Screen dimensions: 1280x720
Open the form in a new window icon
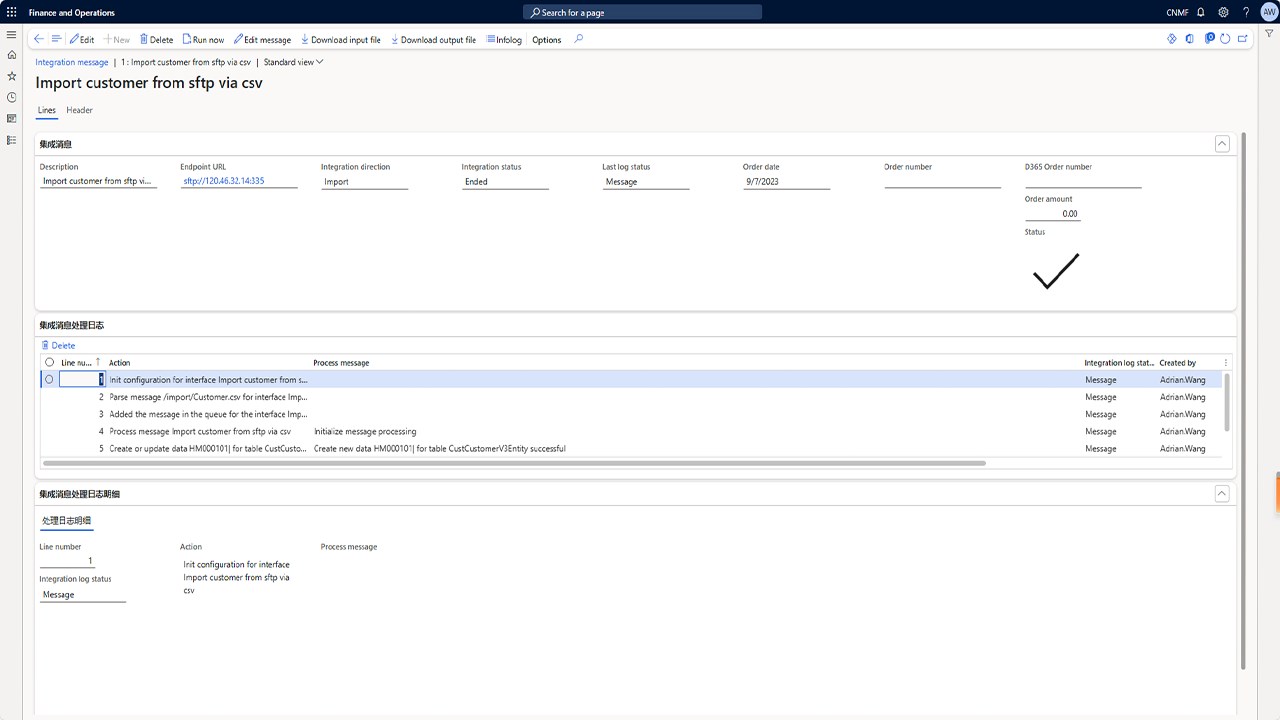click(x=1243, y=39)
